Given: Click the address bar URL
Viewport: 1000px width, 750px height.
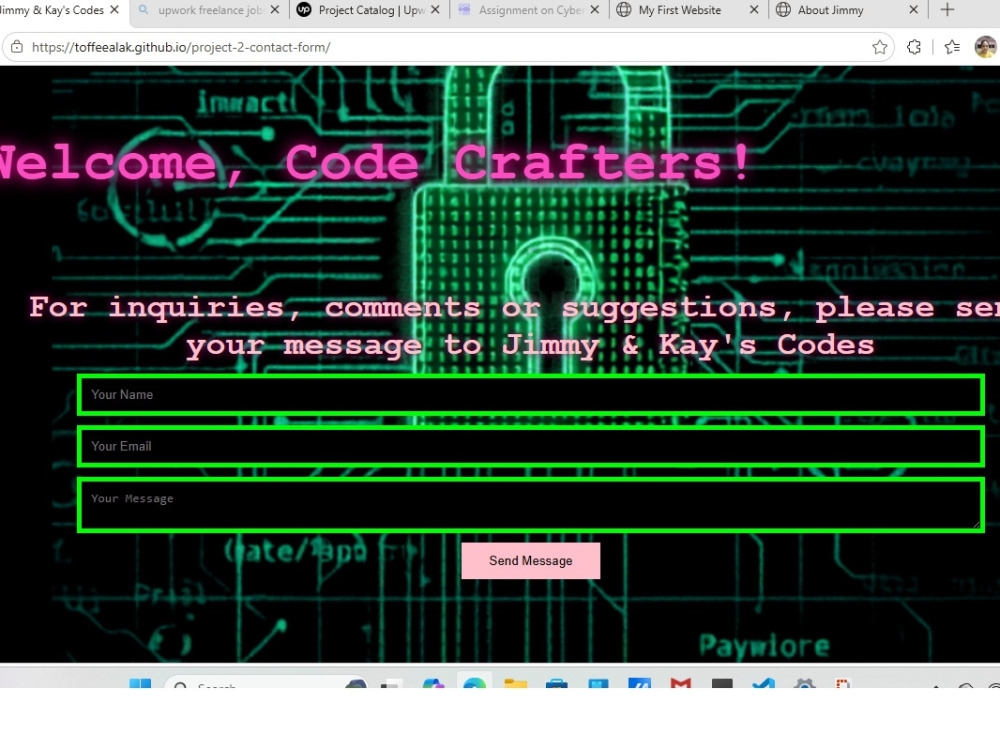Looking at the screenshot, I should coord(181,47).
